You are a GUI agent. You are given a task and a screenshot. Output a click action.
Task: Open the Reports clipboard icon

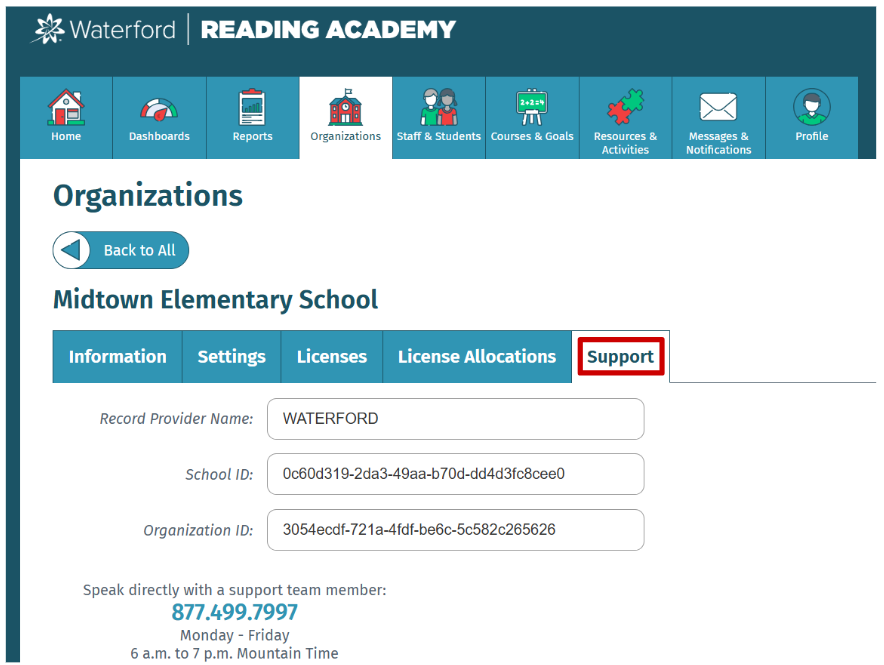point(252,107)
